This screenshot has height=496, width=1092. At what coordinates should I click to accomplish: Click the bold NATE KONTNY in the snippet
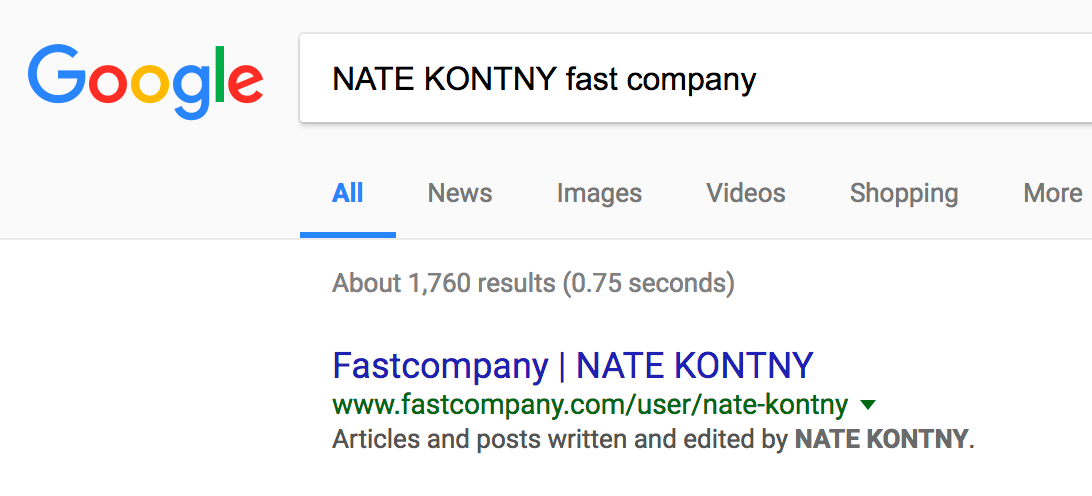pos(881,439)
